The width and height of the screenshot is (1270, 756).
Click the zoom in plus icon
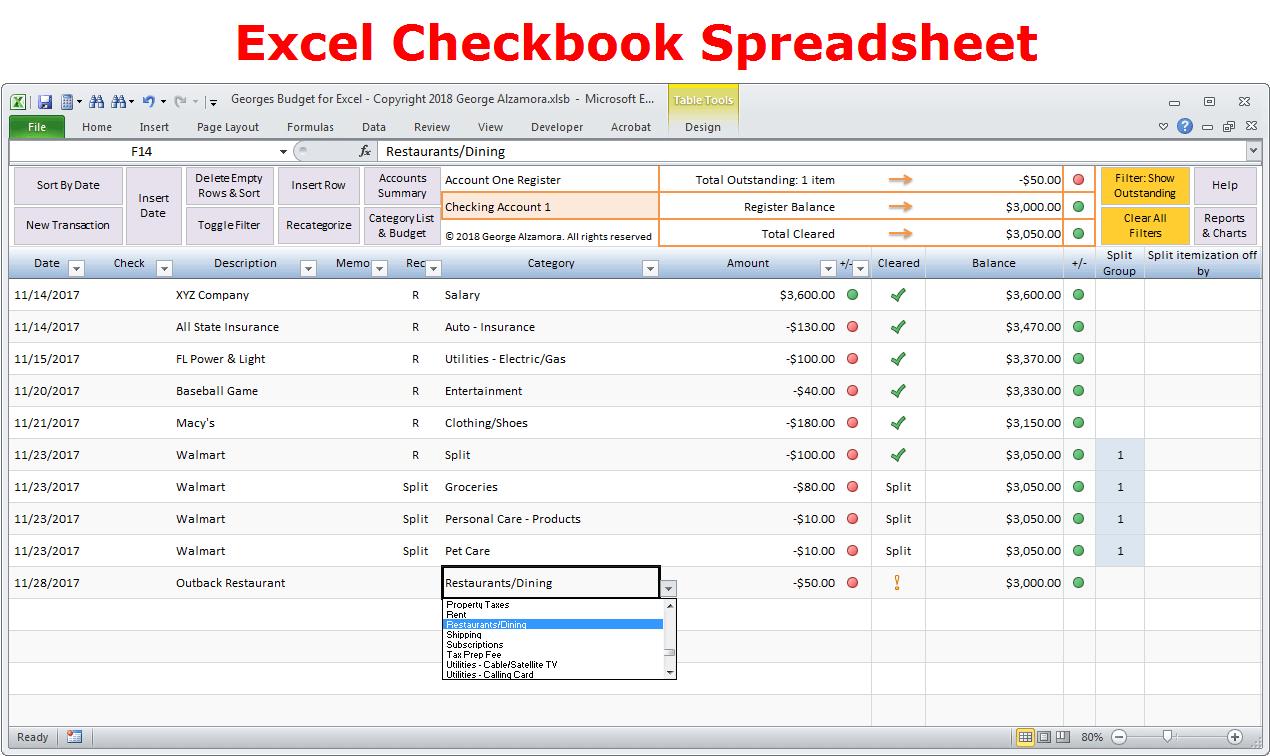[x=1235, y=737]
